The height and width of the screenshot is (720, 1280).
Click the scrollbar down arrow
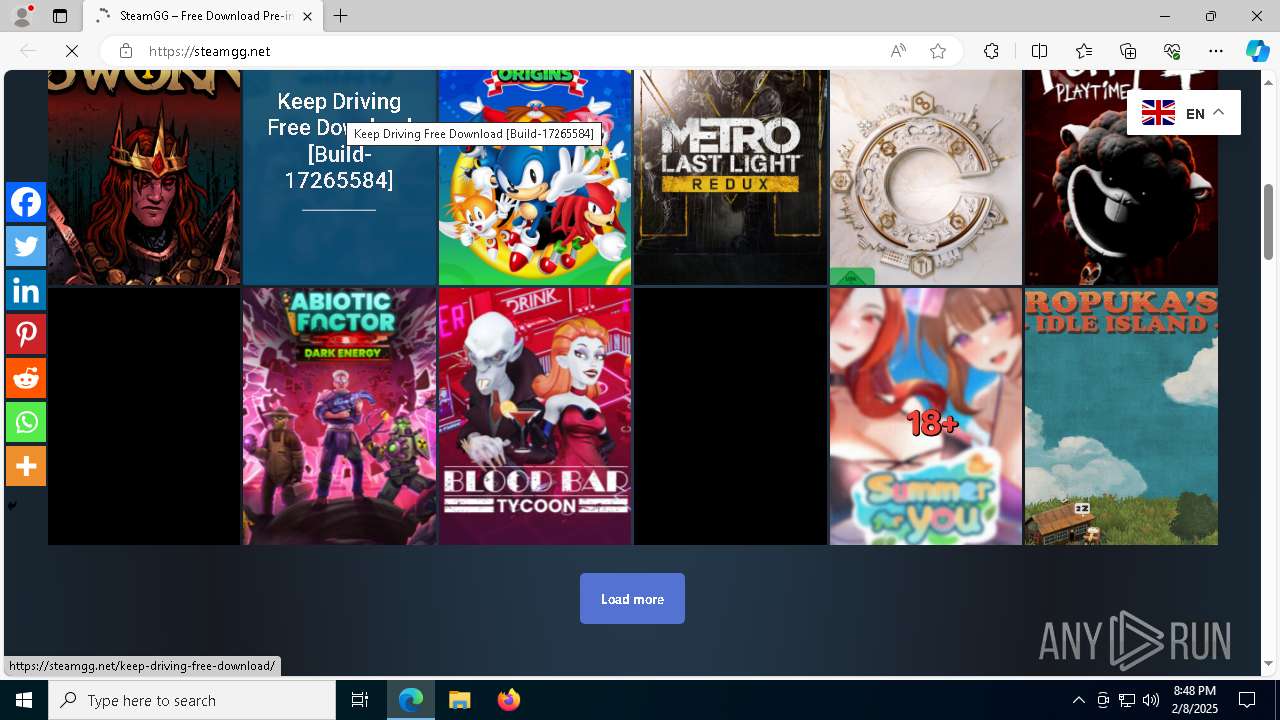pyautogui.click(x=1268, y=664)
